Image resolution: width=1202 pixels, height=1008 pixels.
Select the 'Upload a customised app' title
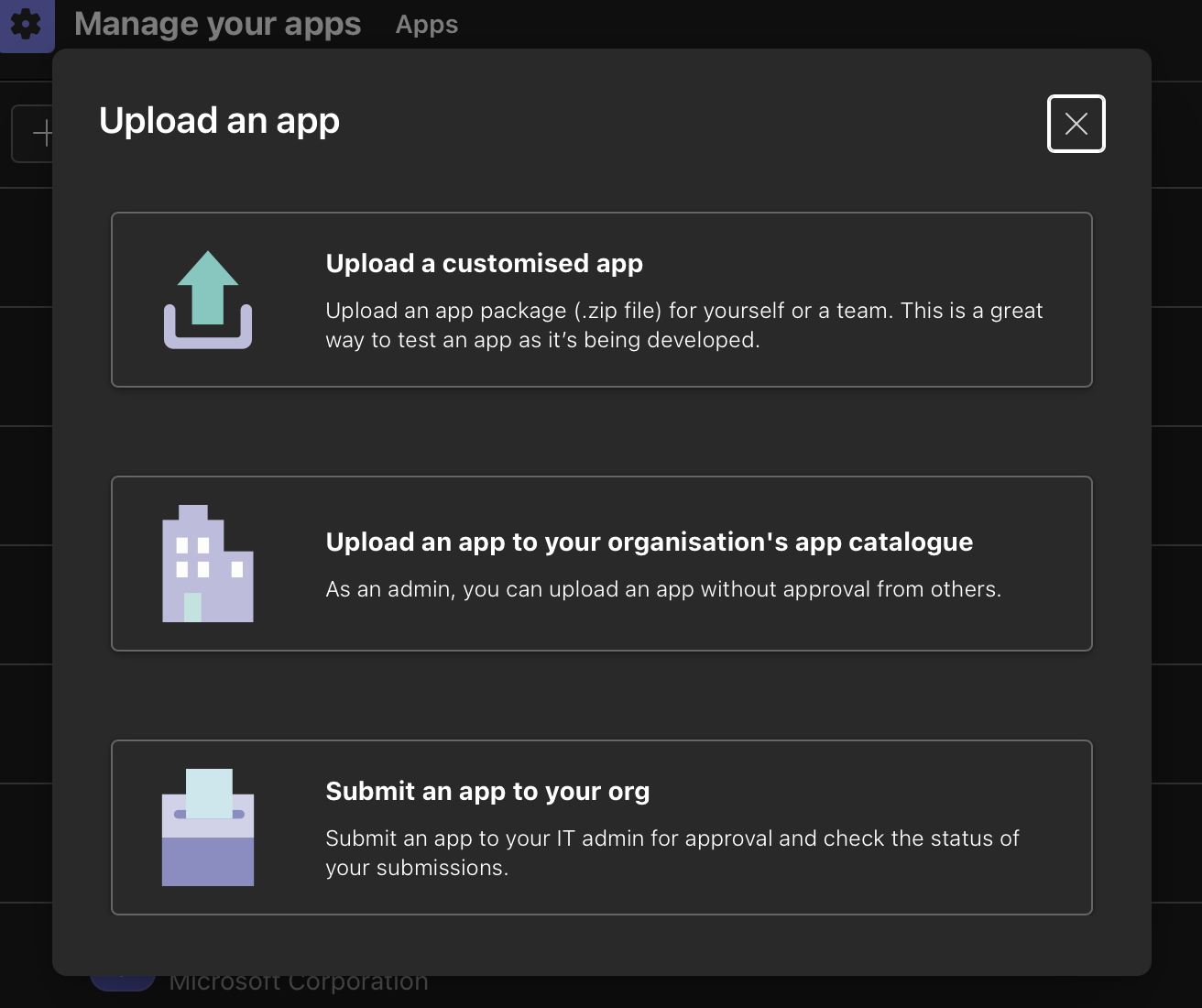[484, 263]
